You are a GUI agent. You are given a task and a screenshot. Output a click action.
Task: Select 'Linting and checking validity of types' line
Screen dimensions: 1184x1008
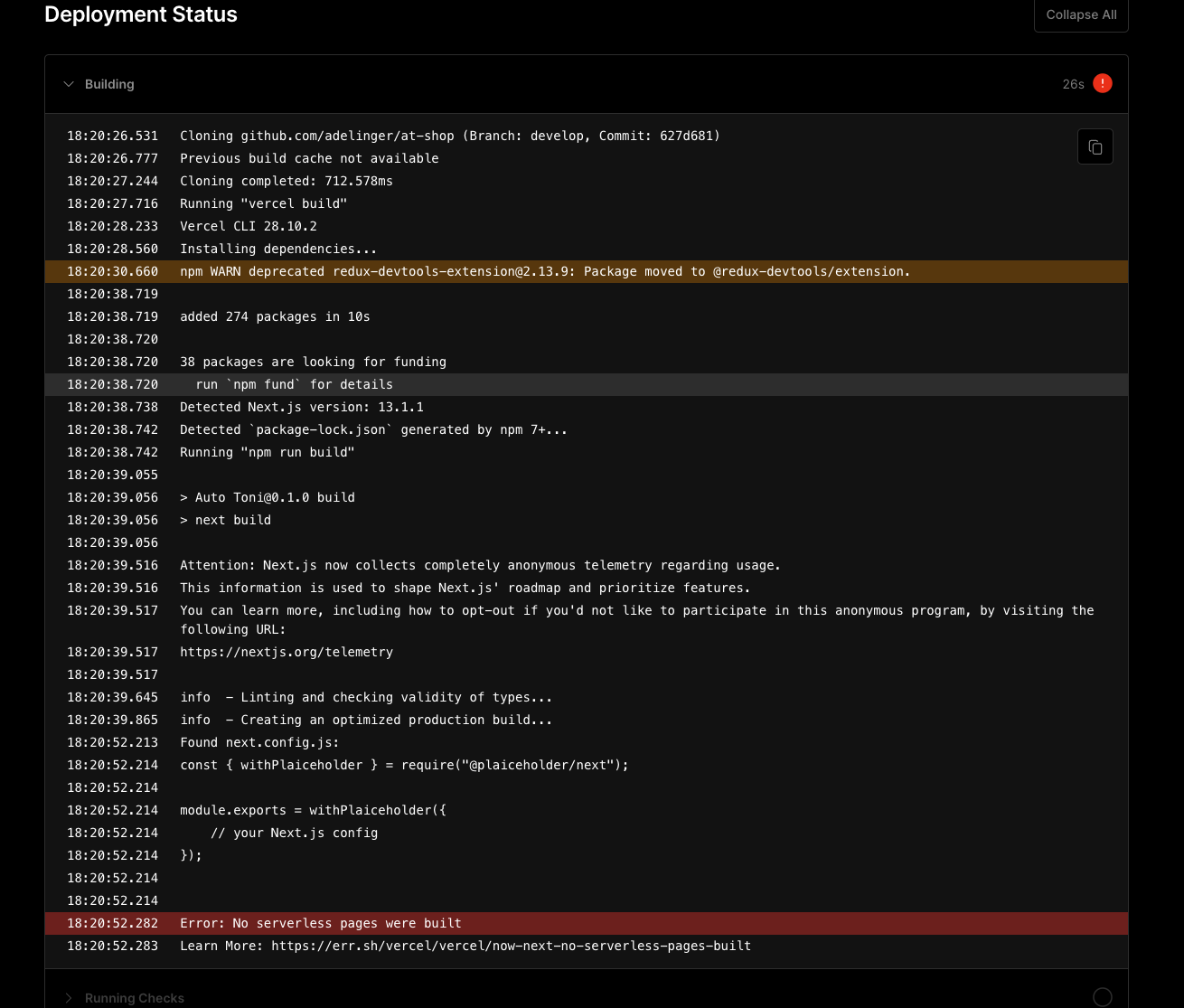pos(587,697)
